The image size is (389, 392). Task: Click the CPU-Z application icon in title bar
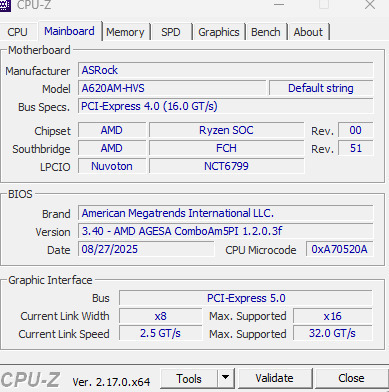[x=5, y=5]
